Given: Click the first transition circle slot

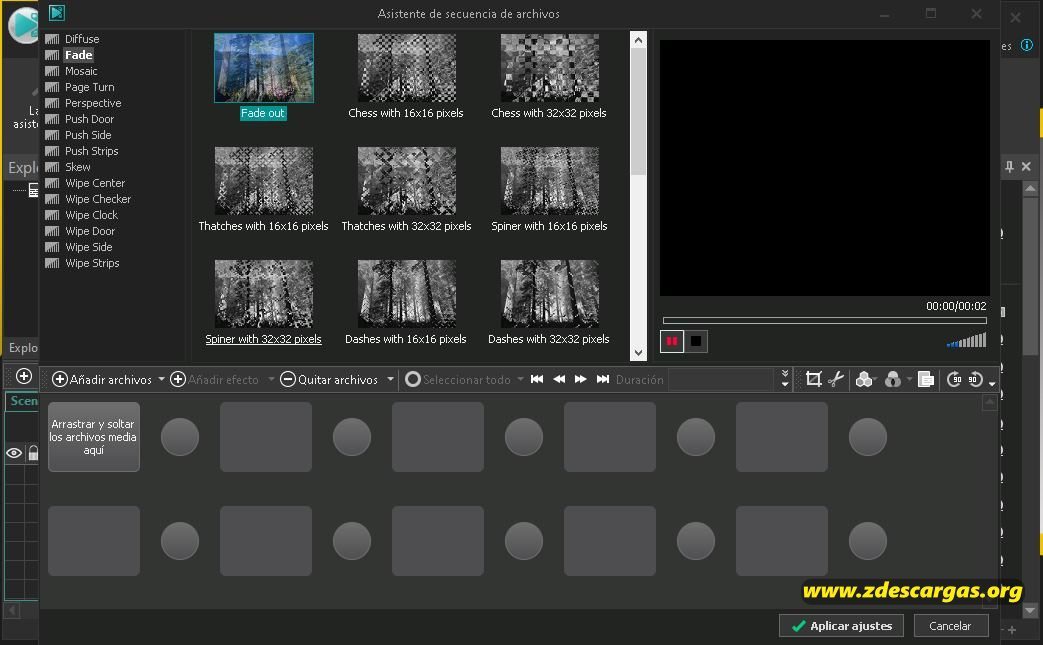Looking at the screenshot, I should click(180, 437).
